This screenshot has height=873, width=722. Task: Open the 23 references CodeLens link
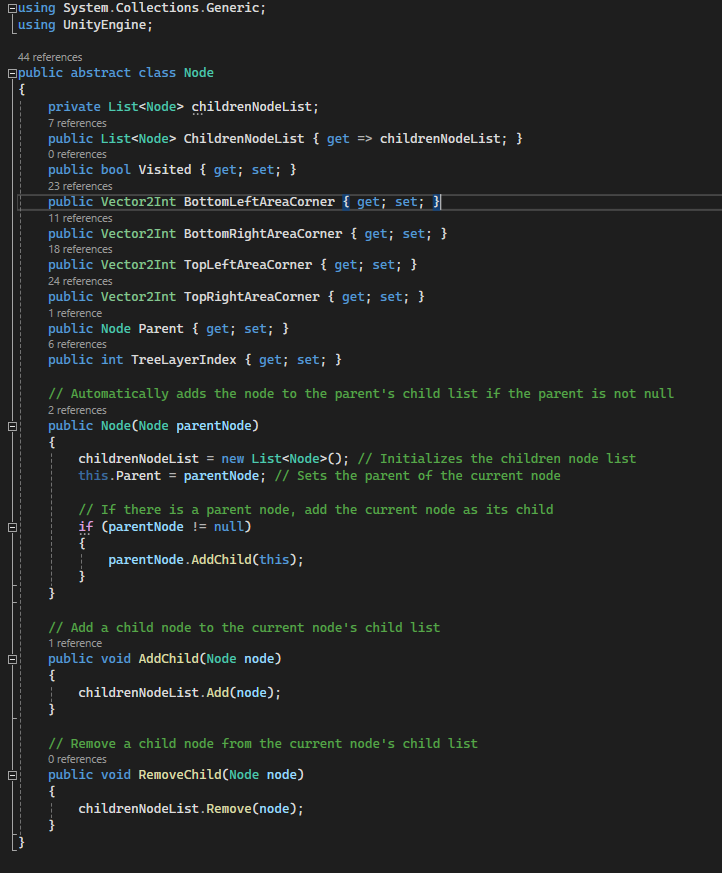[x=80, y=186]
